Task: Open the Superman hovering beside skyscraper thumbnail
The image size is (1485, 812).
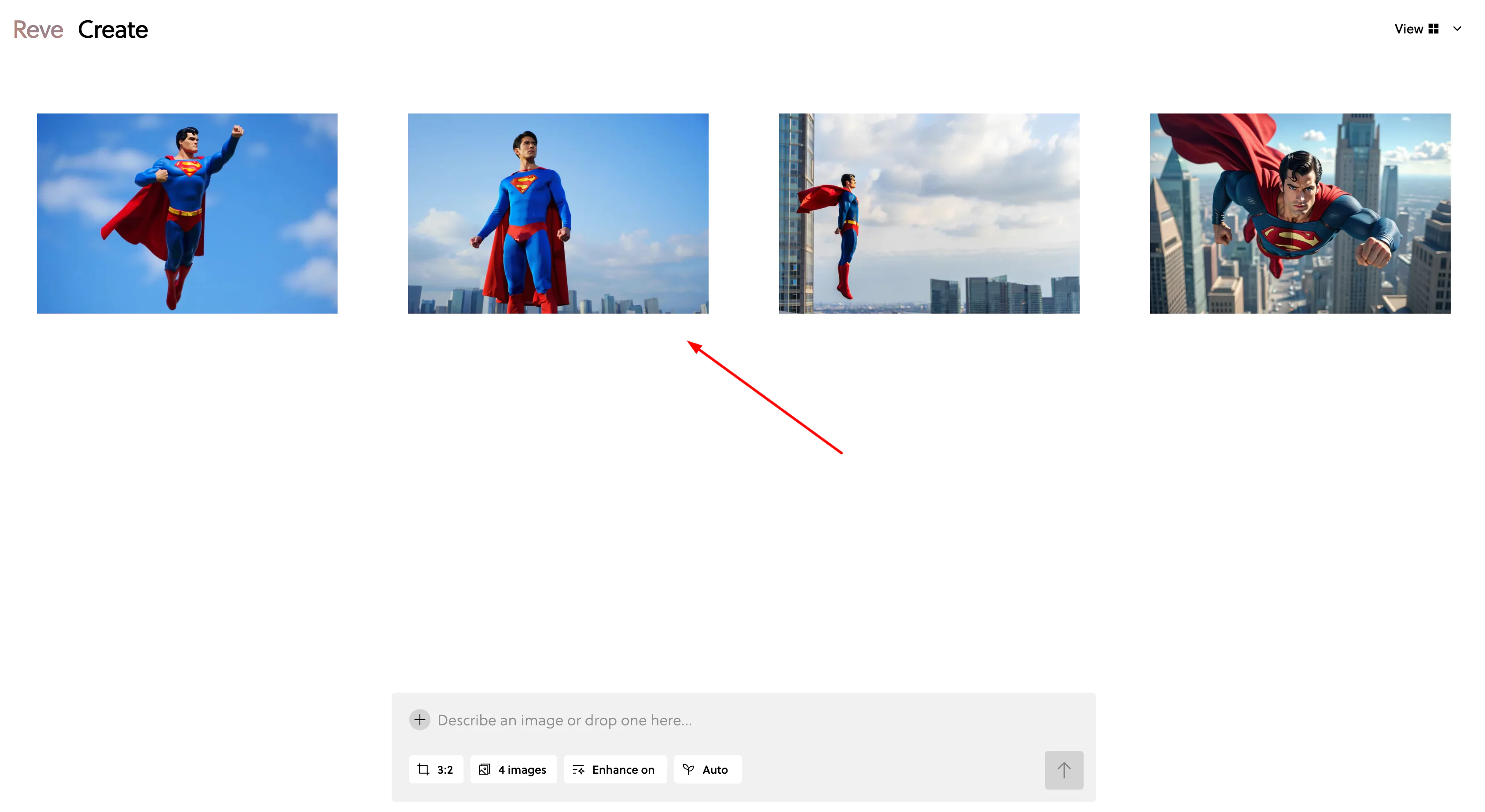Action: [929, 213]
